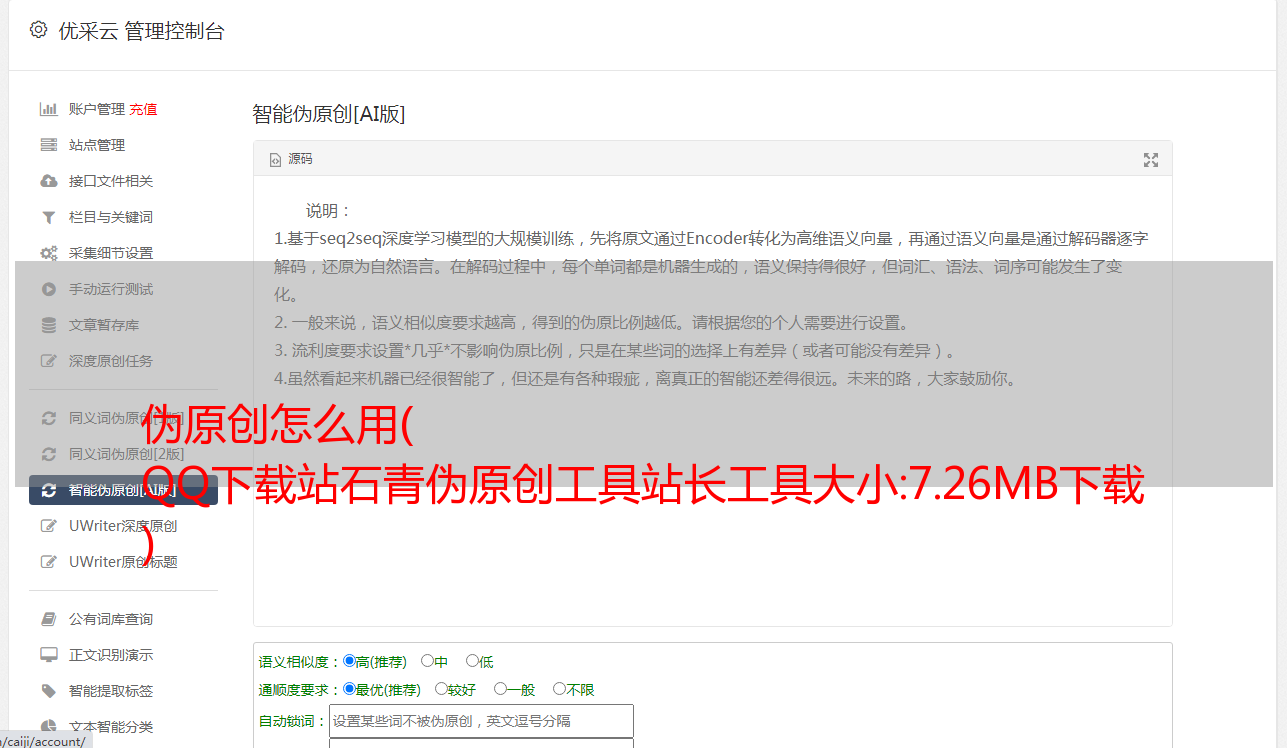This screenshot has height=748, width=1287.
Task: Click the line starting 3. 流利度要求设置
Action: point(617,351)
